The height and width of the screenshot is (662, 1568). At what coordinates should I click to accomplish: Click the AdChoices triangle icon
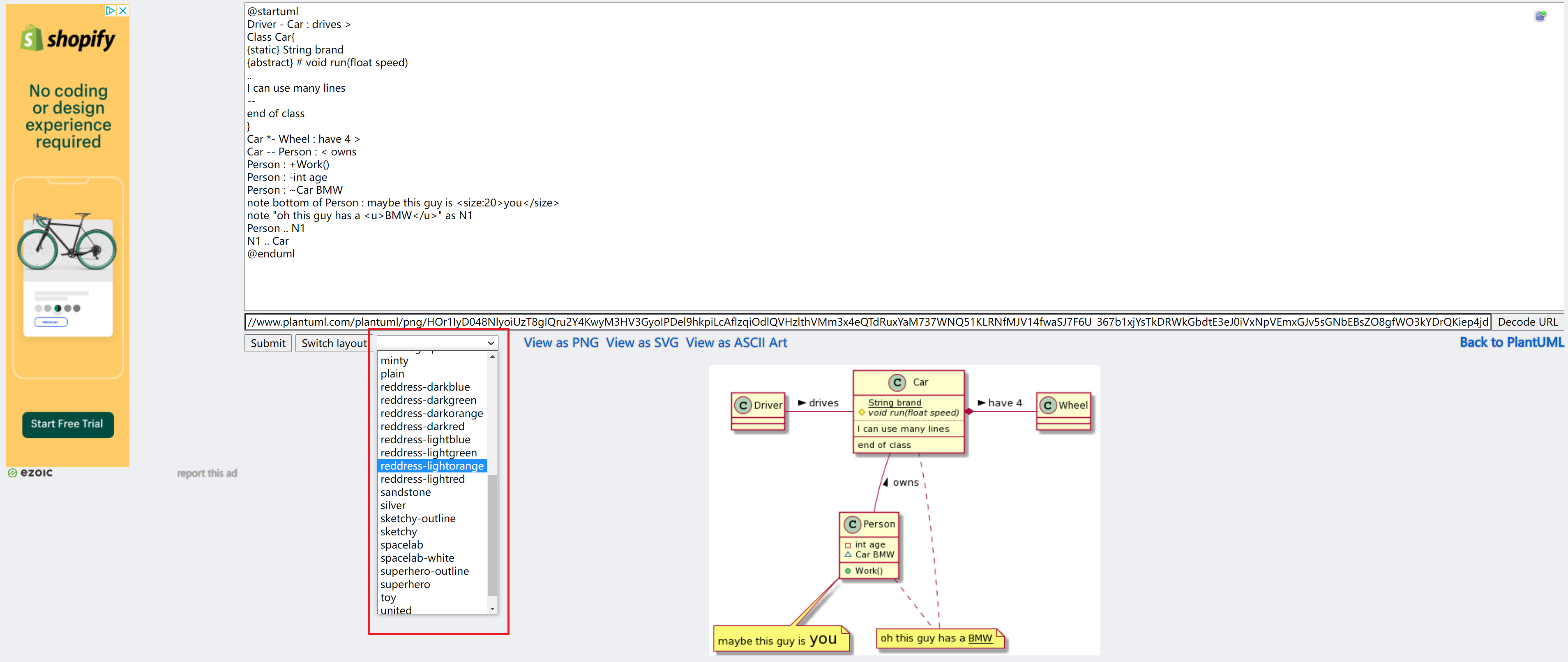click(x=110, y=10)
